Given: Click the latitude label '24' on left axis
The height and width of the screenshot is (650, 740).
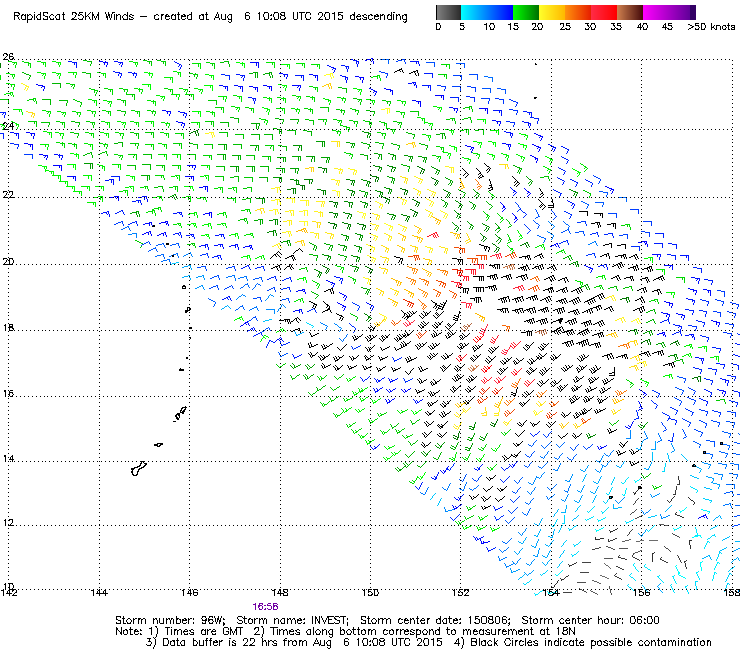Looking at the screenshot, I should [8, 126].
